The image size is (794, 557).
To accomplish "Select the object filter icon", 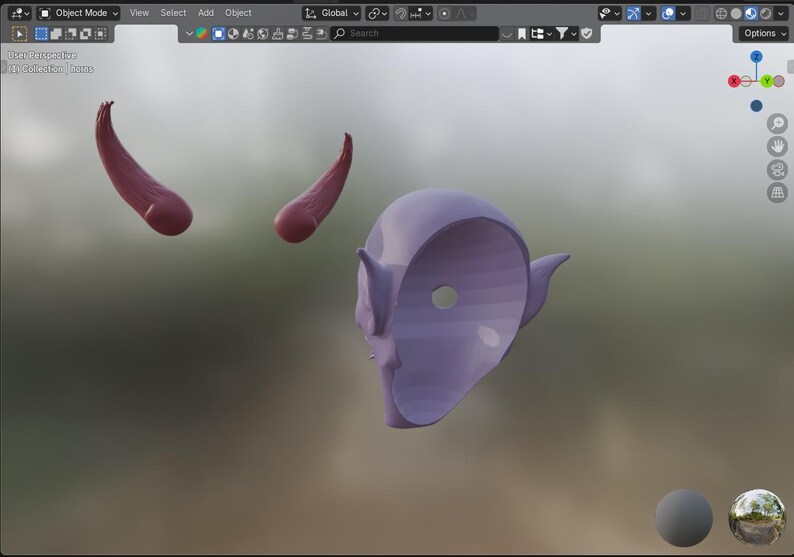I will (x=218, y=33).
